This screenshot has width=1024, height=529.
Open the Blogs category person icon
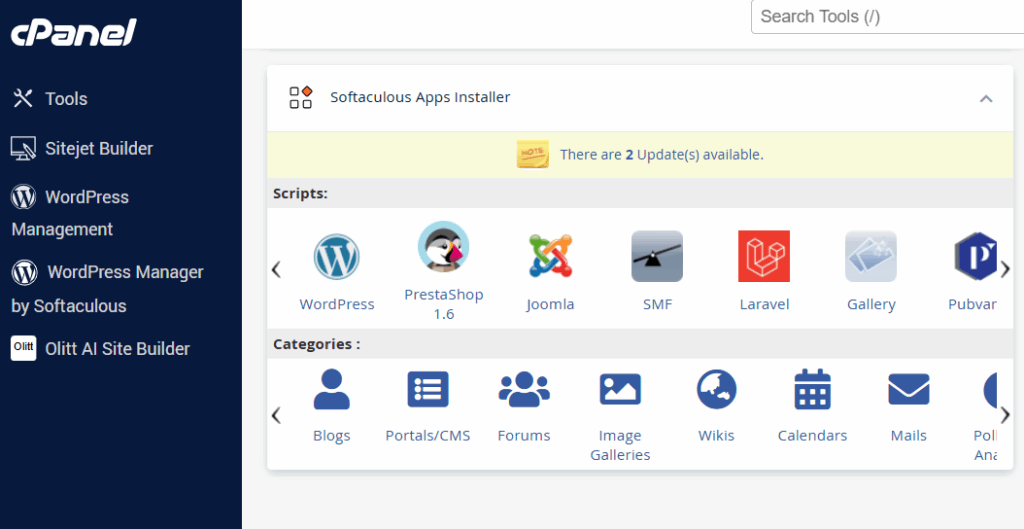click(x=332, y=389)
